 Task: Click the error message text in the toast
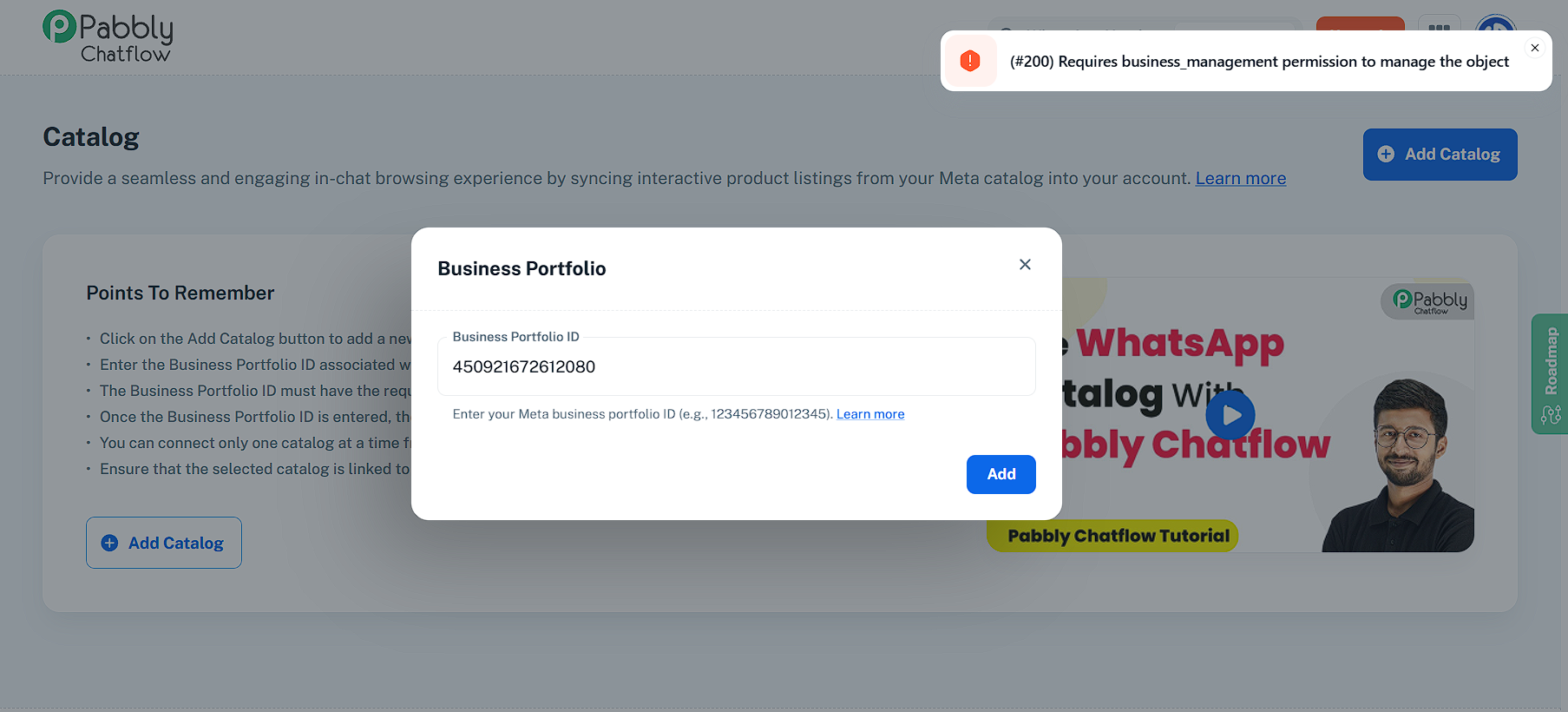(1259, 62)
